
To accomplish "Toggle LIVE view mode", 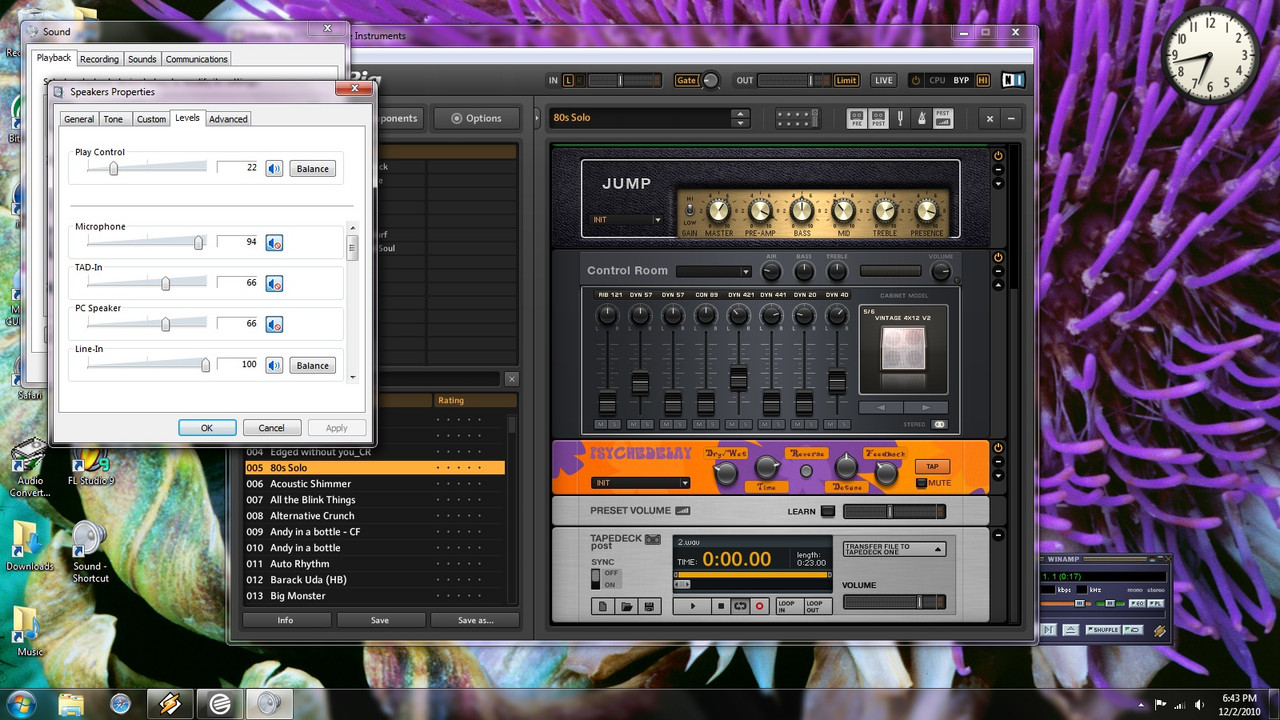I will click(884, 80).
